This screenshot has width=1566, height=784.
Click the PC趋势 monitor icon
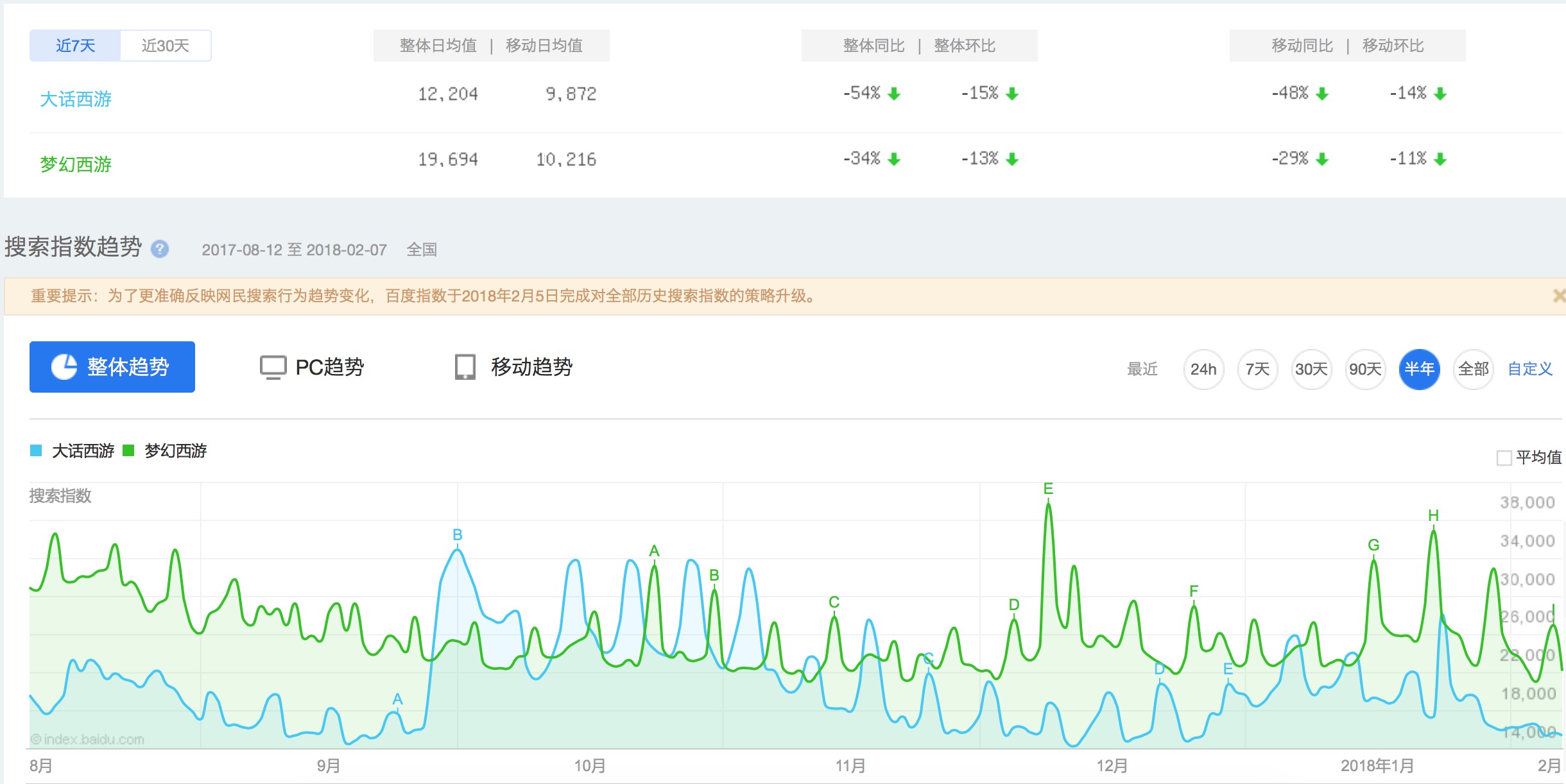[273, 368]
